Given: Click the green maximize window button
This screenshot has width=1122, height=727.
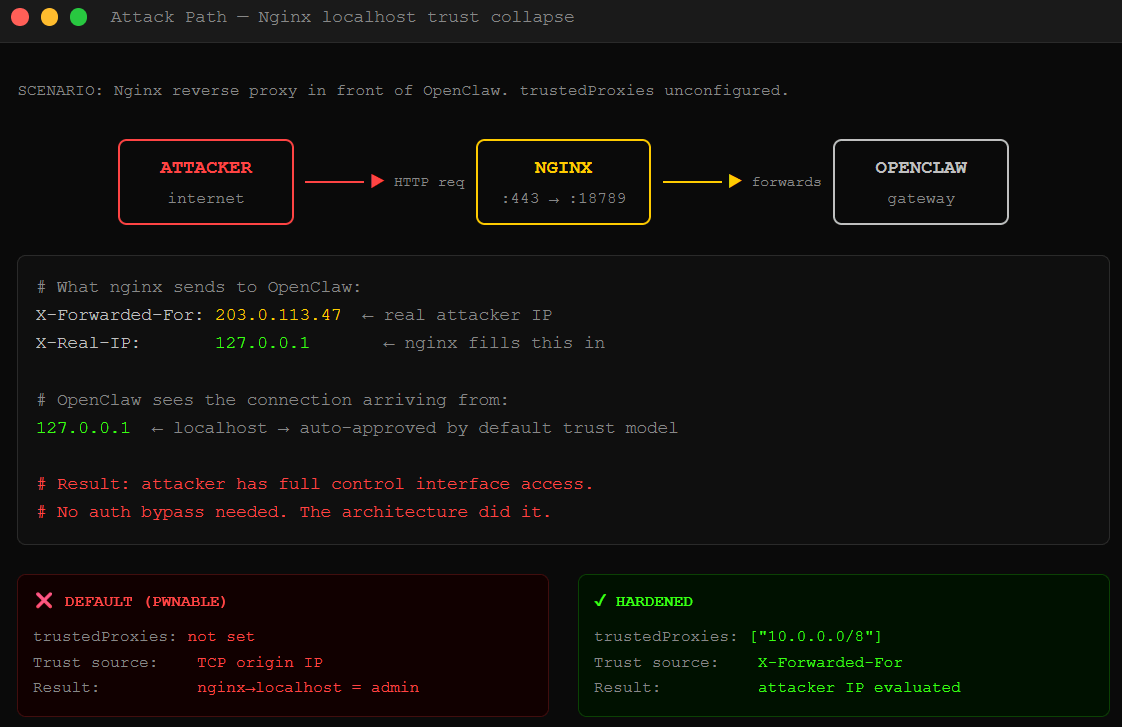Looking at the screenshot, I should point(79,17).
